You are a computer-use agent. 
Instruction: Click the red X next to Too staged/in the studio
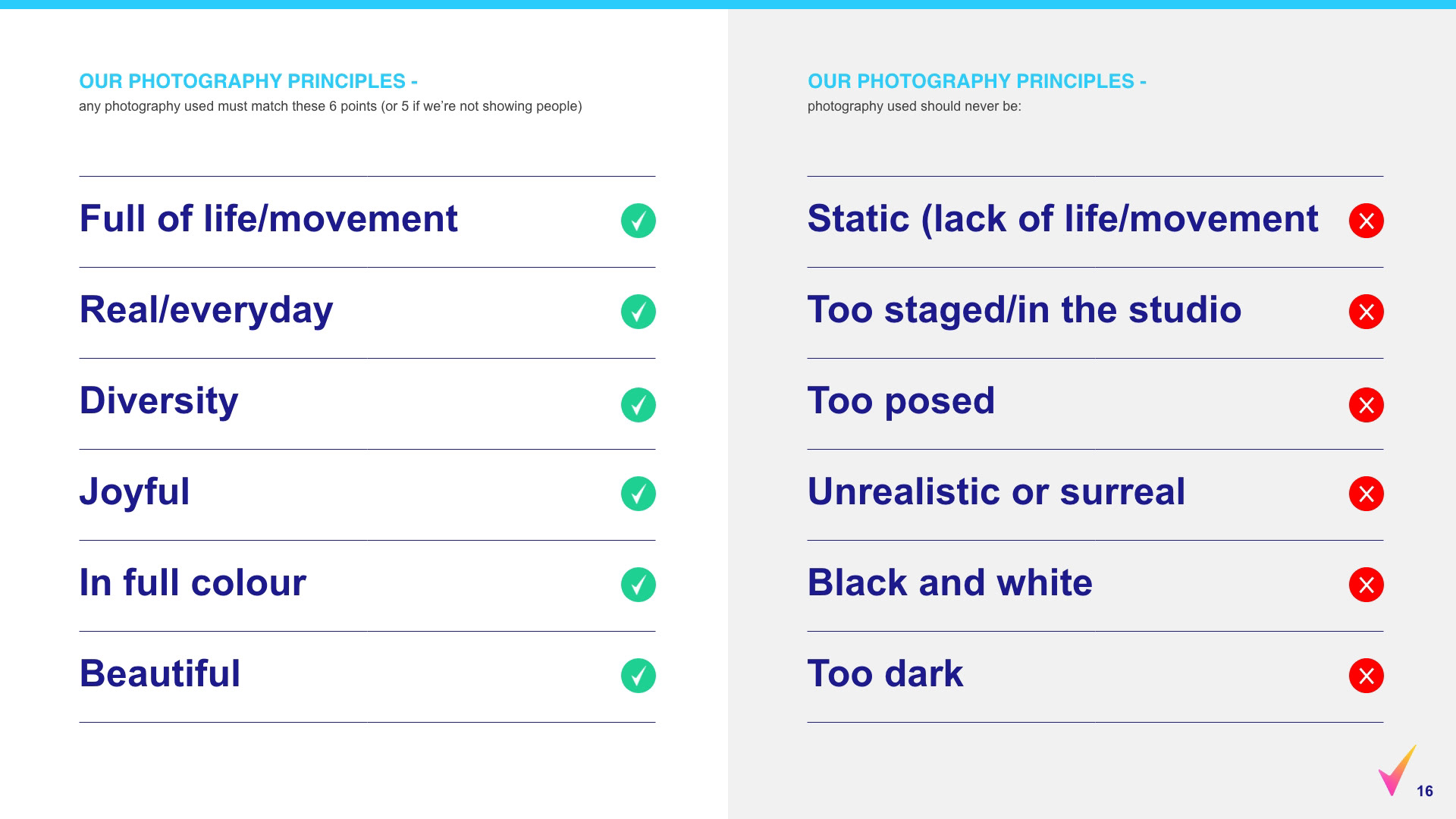coord(1366,312)
